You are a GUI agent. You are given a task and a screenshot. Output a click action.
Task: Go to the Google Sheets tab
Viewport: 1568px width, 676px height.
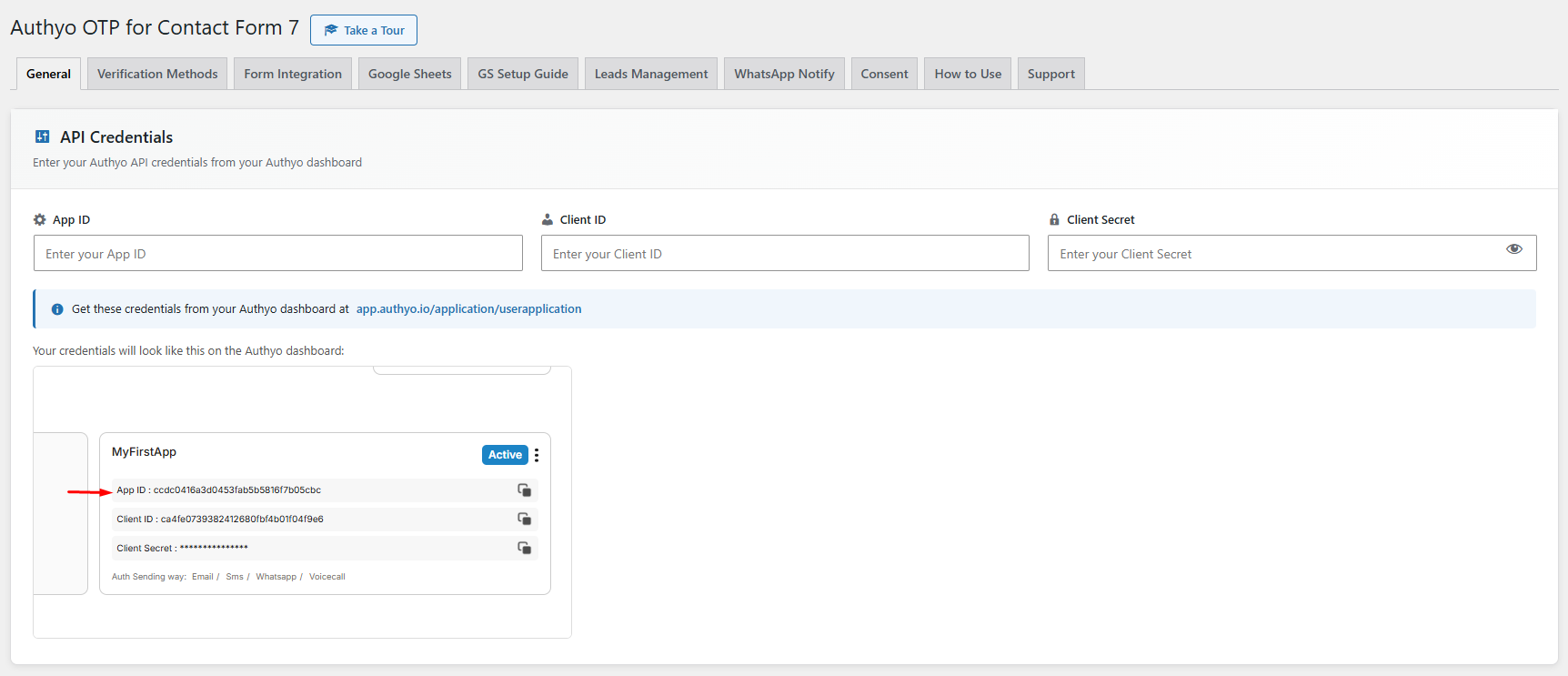tap(410, 74)
